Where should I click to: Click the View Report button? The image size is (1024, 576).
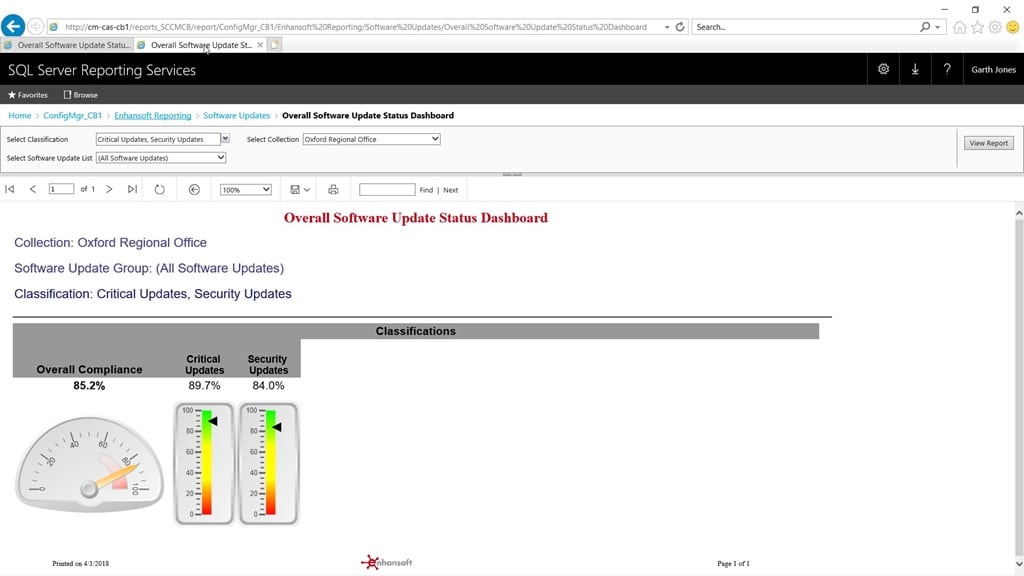989,143
